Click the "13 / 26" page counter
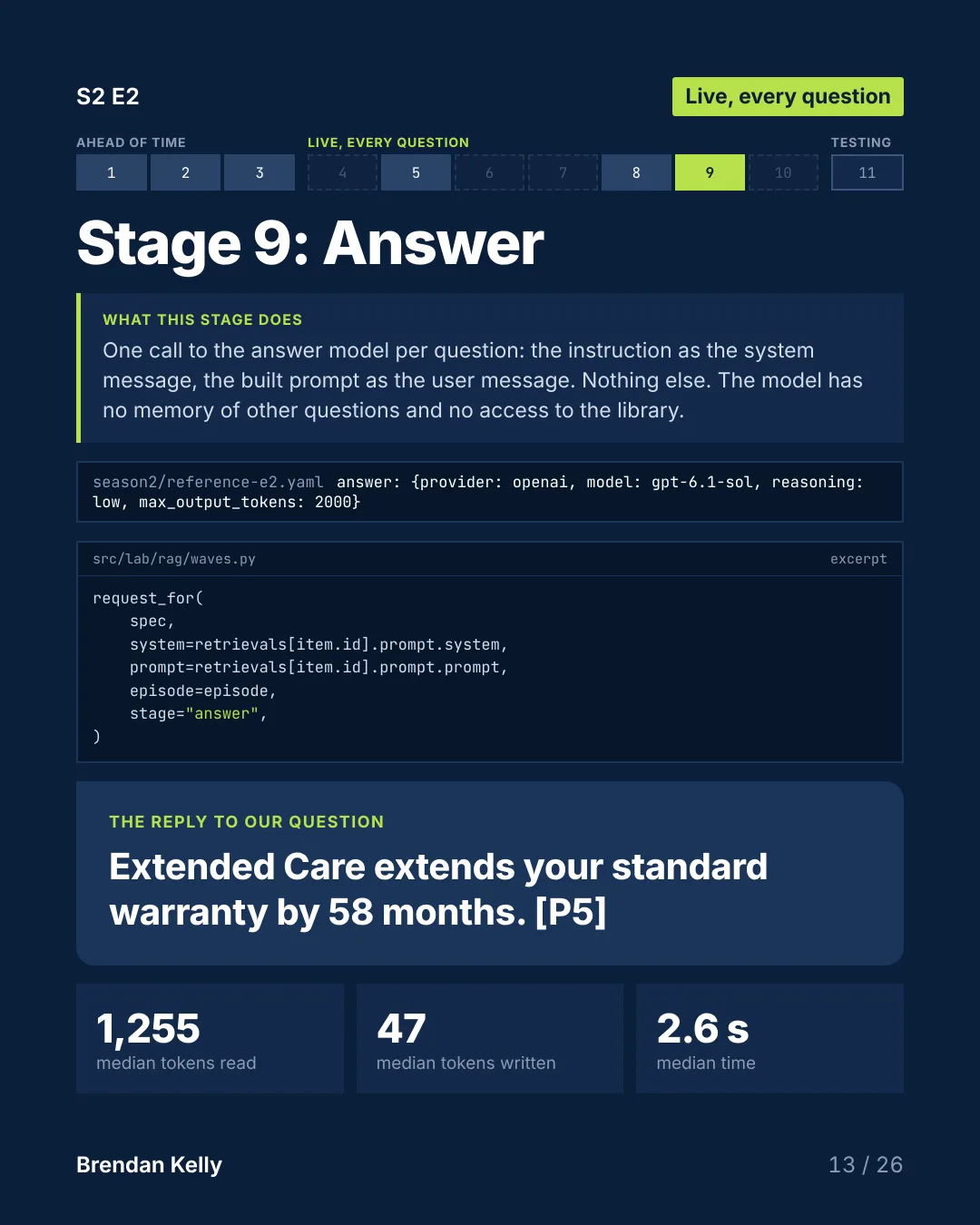Screen dimensions: 980x1225 866,1164
